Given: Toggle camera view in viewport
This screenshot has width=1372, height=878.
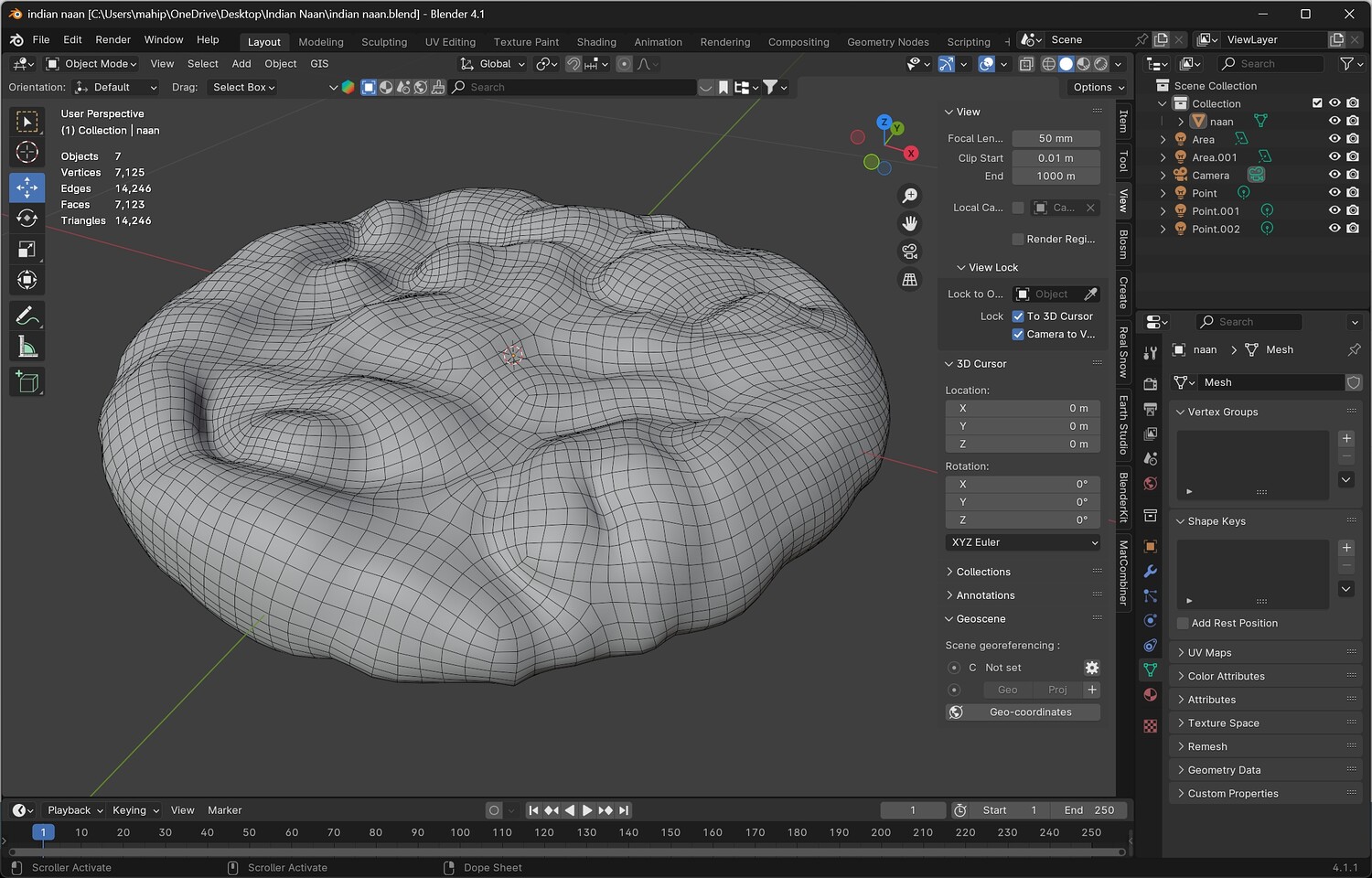Looking at the screenshot, I should click(909, 252).
